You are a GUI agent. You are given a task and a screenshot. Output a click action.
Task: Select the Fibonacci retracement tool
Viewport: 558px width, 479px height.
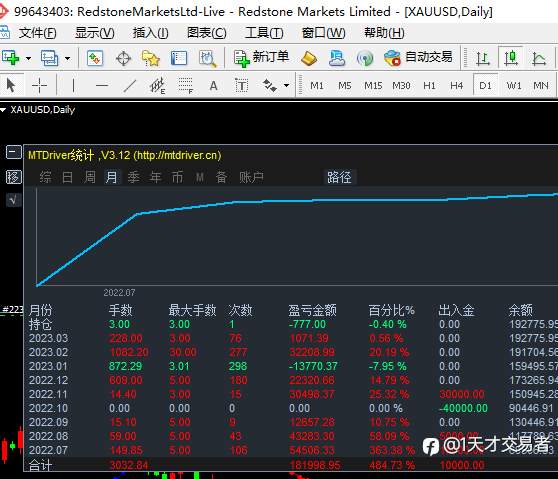point(185,86)
